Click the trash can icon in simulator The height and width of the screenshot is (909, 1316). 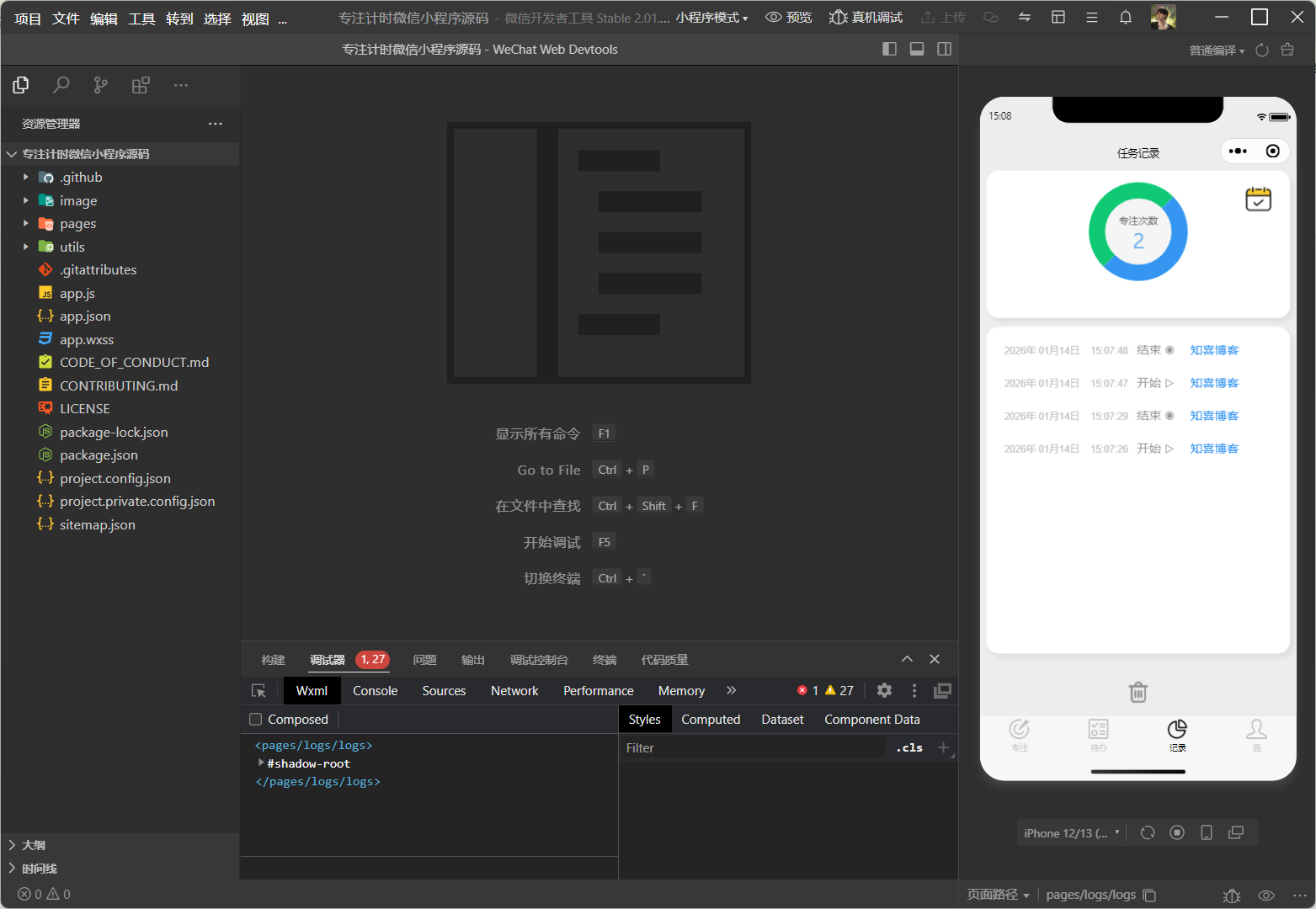[1138, 692]
